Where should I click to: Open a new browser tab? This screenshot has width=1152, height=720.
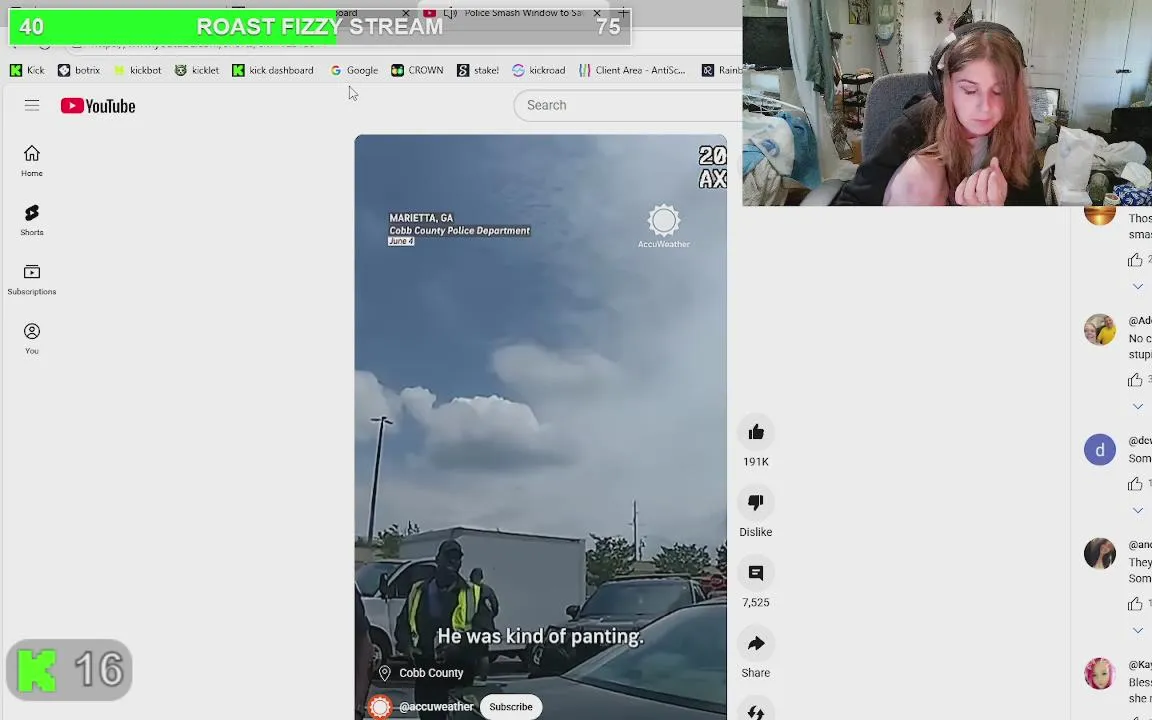tap(623, 12)
